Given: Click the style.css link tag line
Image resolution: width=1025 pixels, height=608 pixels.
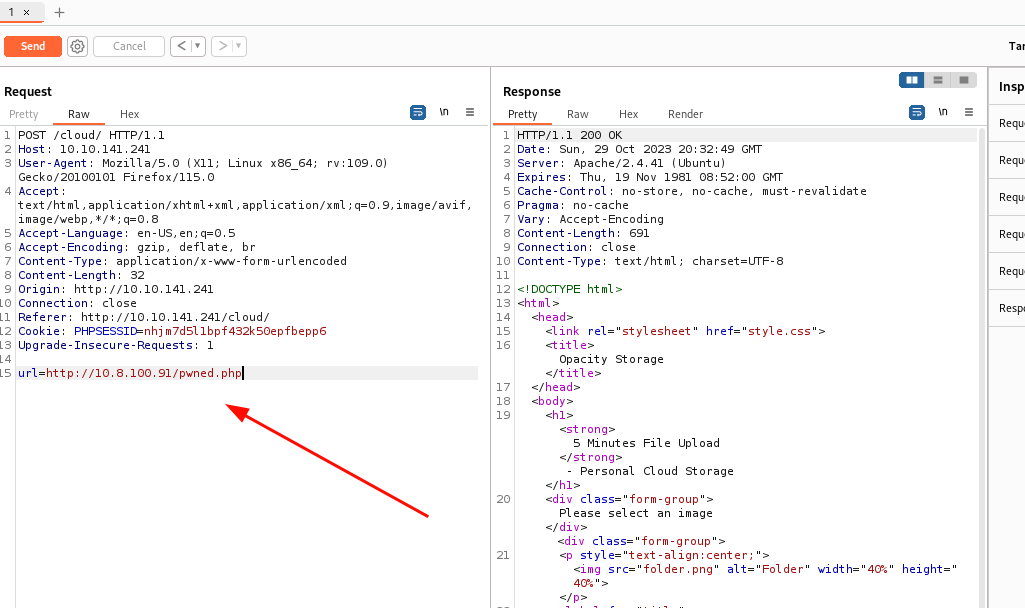Looking at the screenshot, I should pyautogui.click(x=685, y=331).
